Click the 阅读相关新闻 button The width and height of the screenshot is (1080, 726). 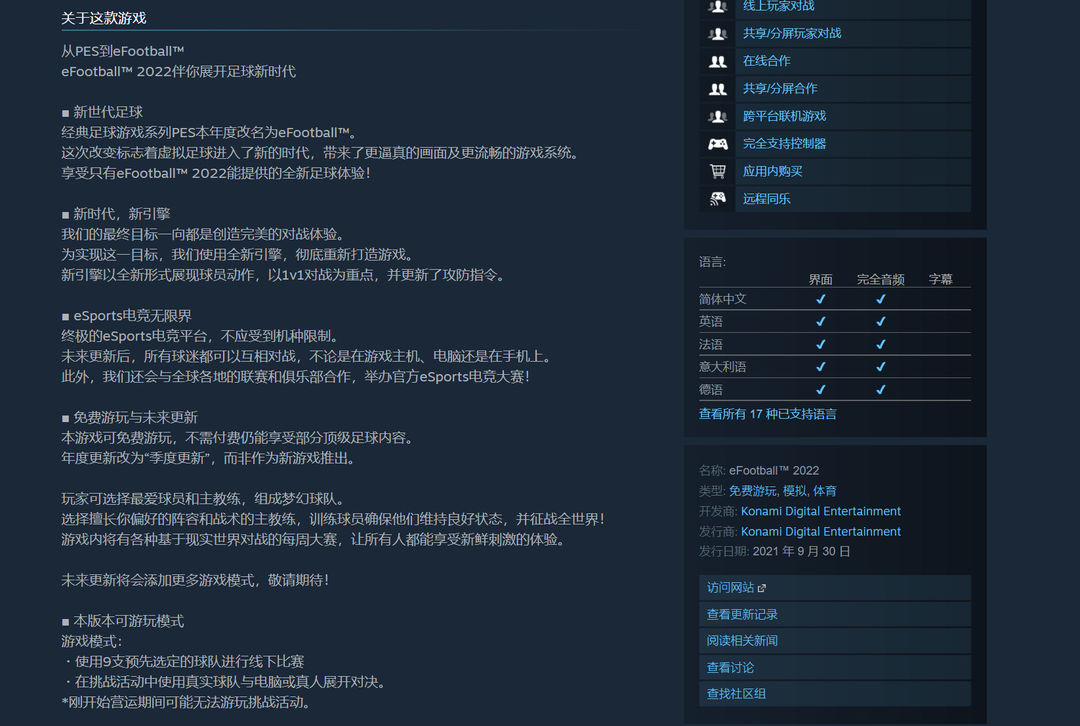tap(835, 641)
